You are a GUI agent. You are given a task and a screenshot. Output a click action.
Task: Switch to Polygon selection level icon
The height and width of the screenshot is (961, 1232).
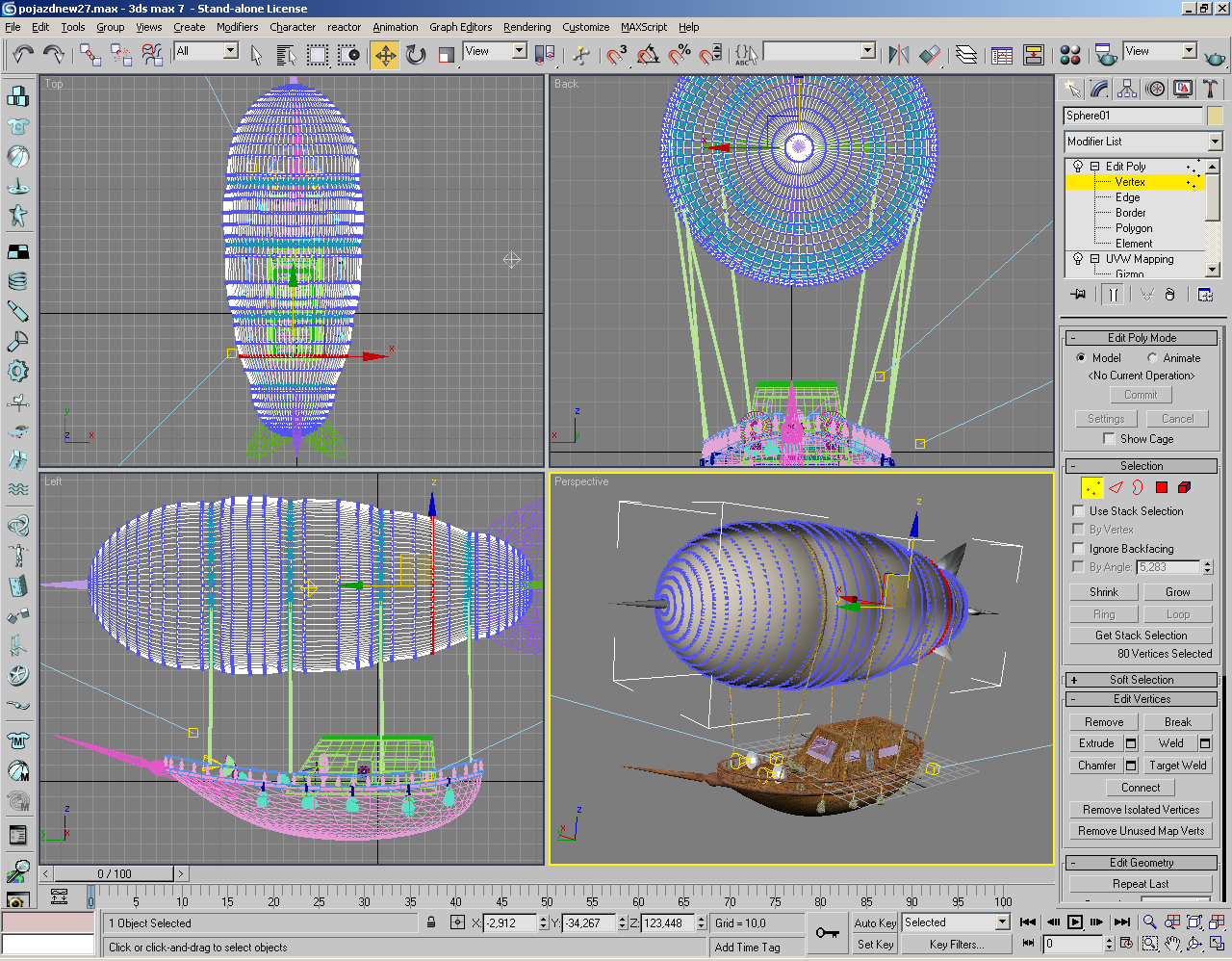click(1161, 488)
